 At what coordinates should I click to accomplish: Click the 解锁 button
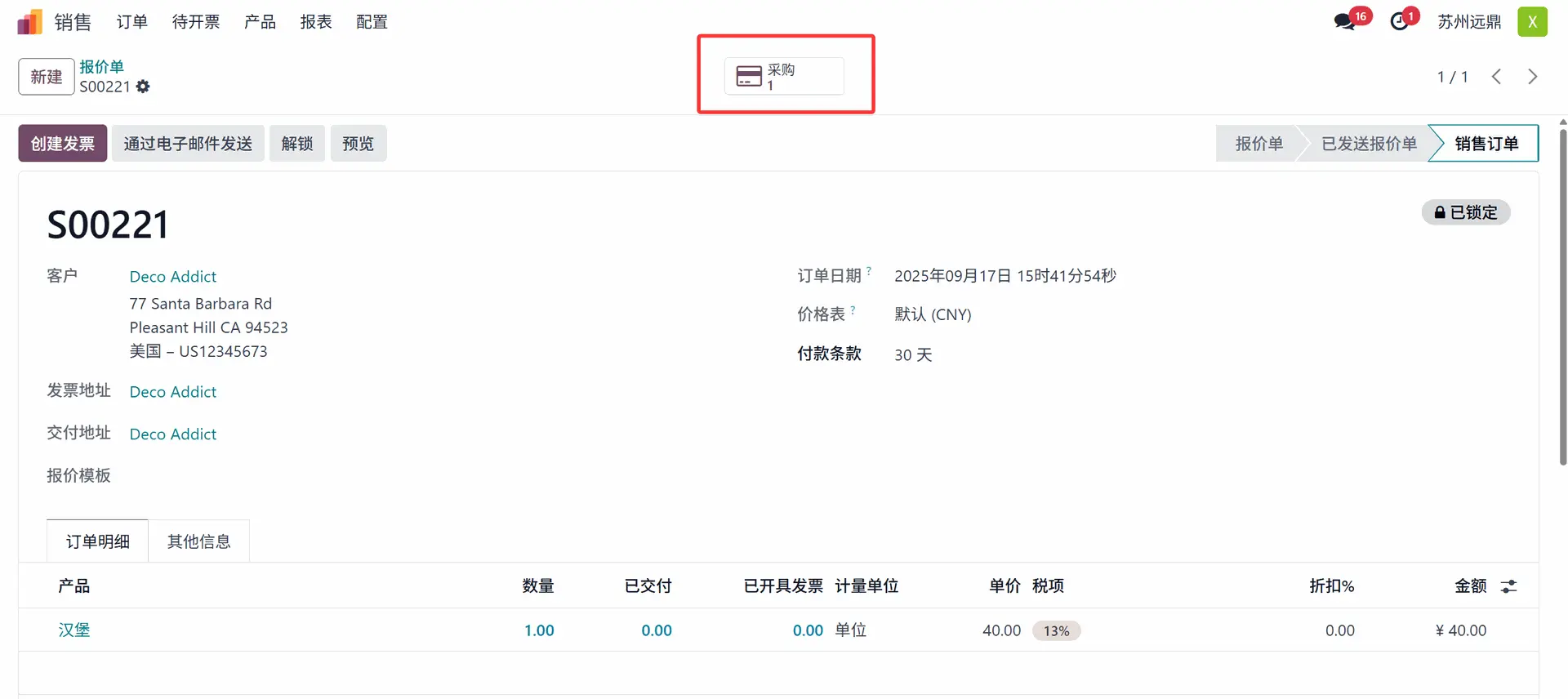pos(297,144)
